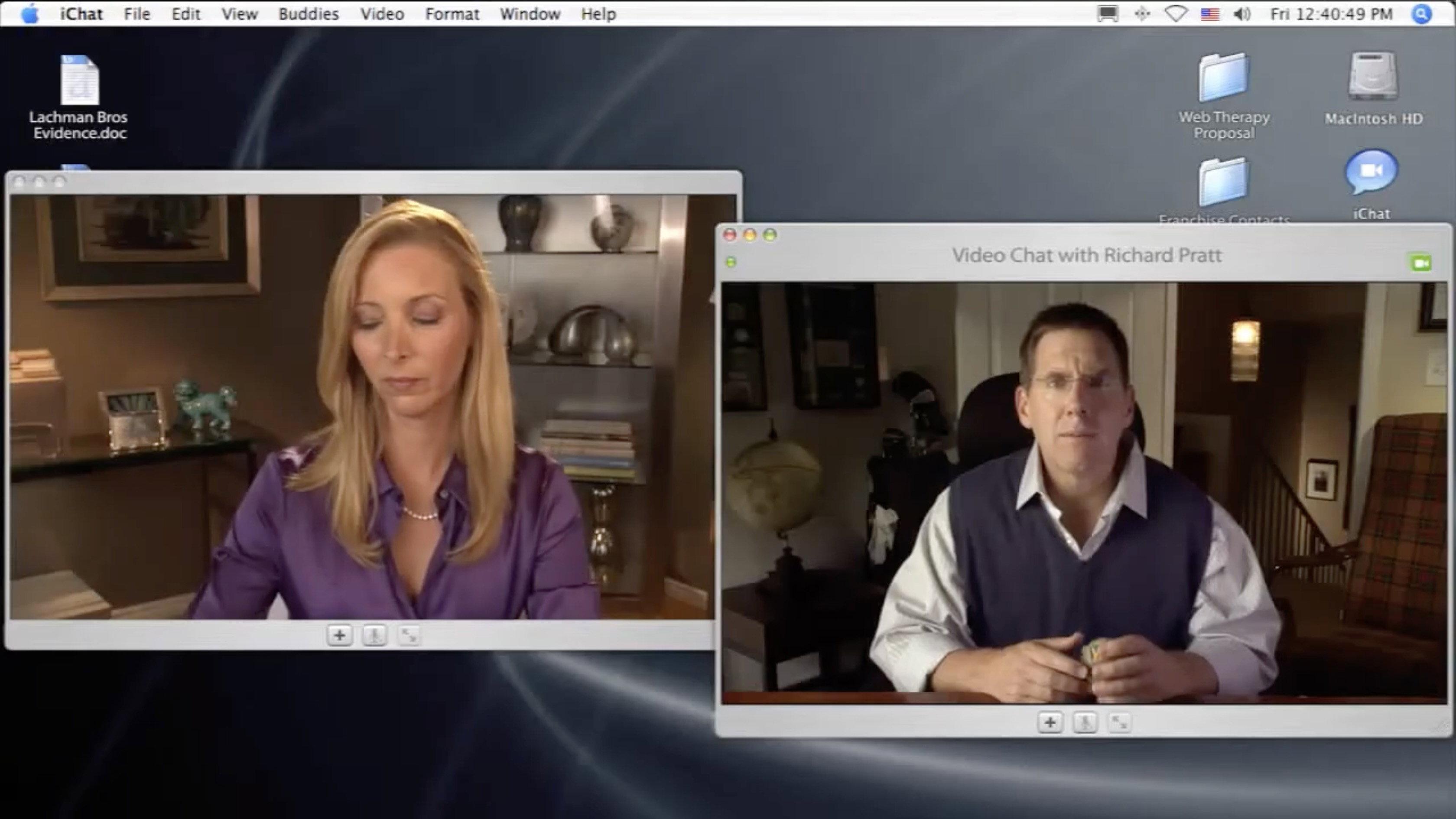The image size is (1456, 819).
Task: Open the Window menu
Action: [530, 13]
